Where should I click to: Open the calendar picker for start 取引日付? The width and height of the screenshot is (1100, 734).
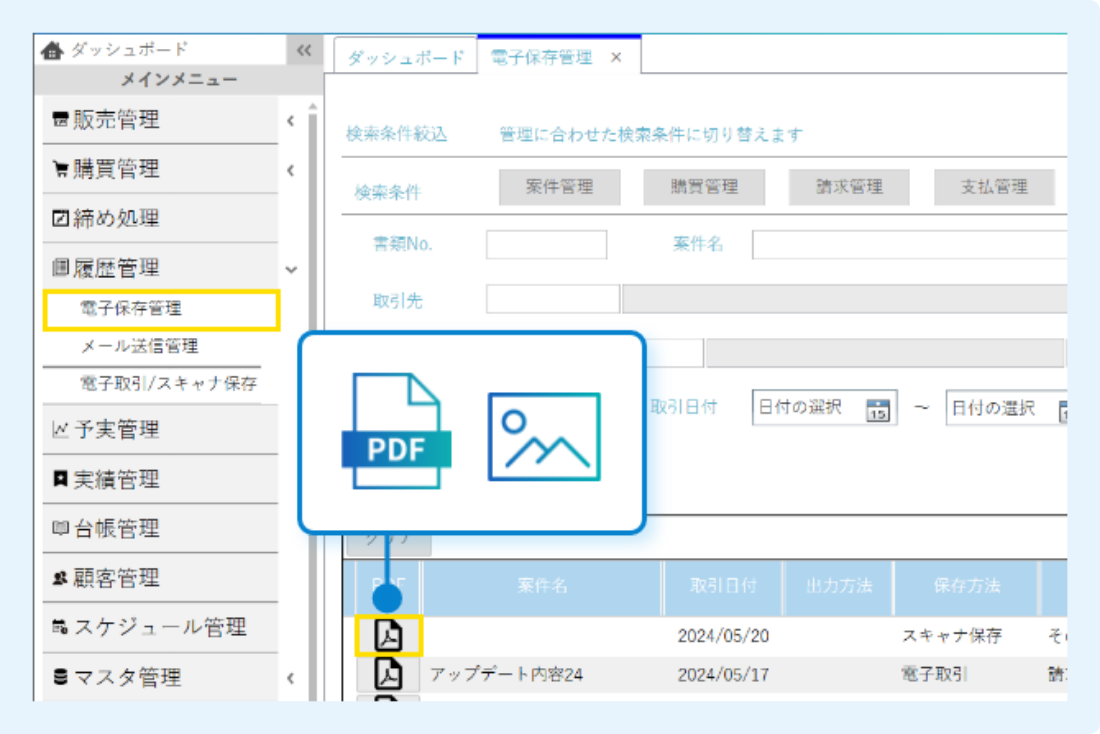[878, 408]
